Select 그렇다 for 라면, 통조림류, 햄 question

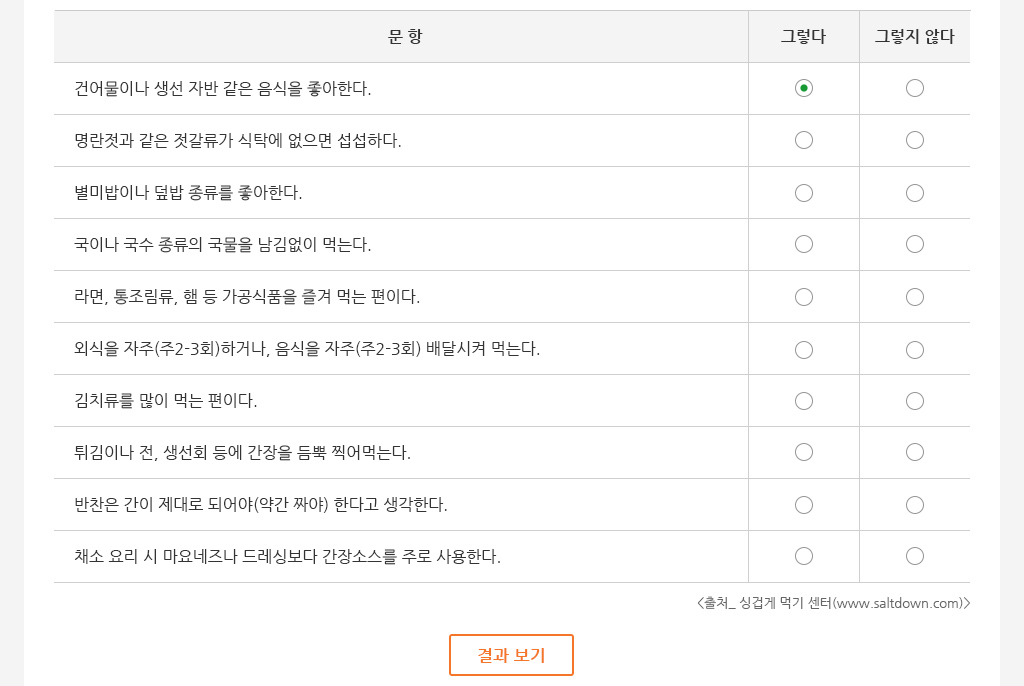(803, 297)
